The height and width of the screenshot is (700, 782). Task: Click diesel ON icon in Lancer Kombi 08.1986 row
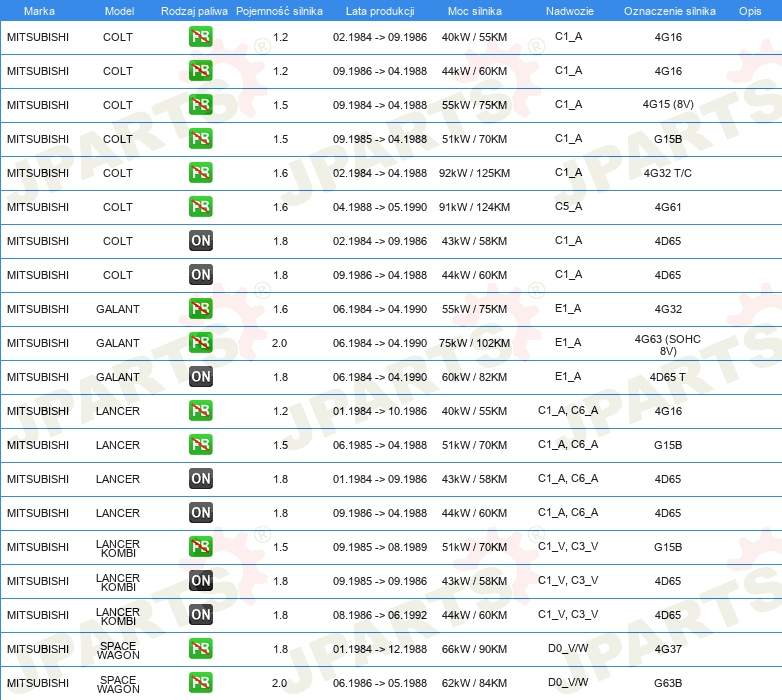[x=200, y=614]
